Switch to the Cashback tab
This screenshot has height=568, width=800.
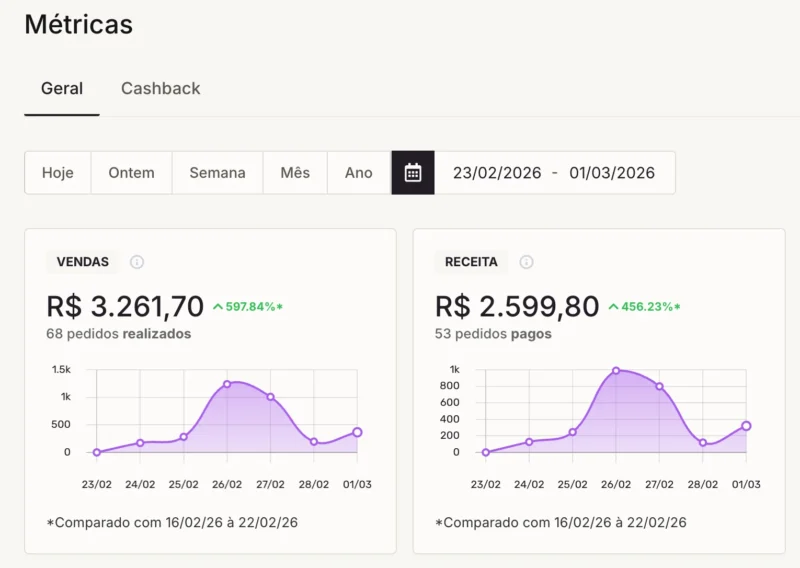pos(161,88)
